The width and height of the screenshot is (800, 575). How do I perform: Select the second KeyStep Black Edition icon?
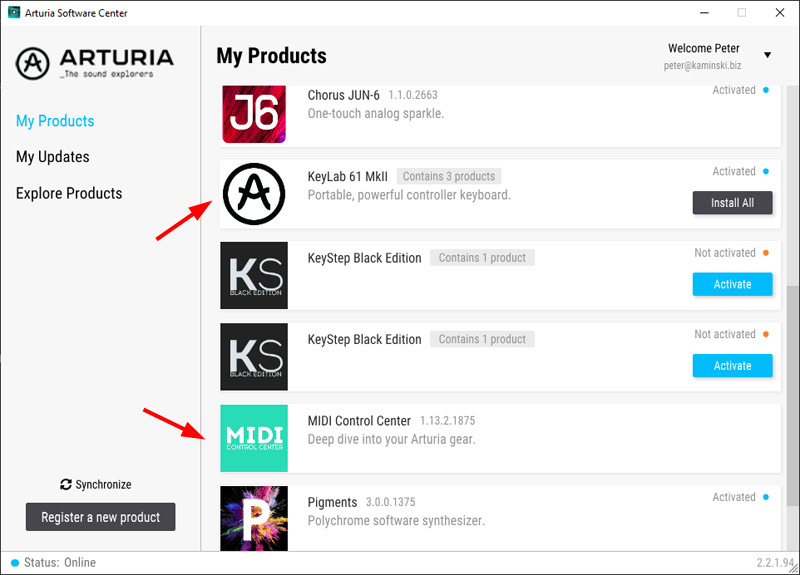pyautogui.click(x=254, y=357)
